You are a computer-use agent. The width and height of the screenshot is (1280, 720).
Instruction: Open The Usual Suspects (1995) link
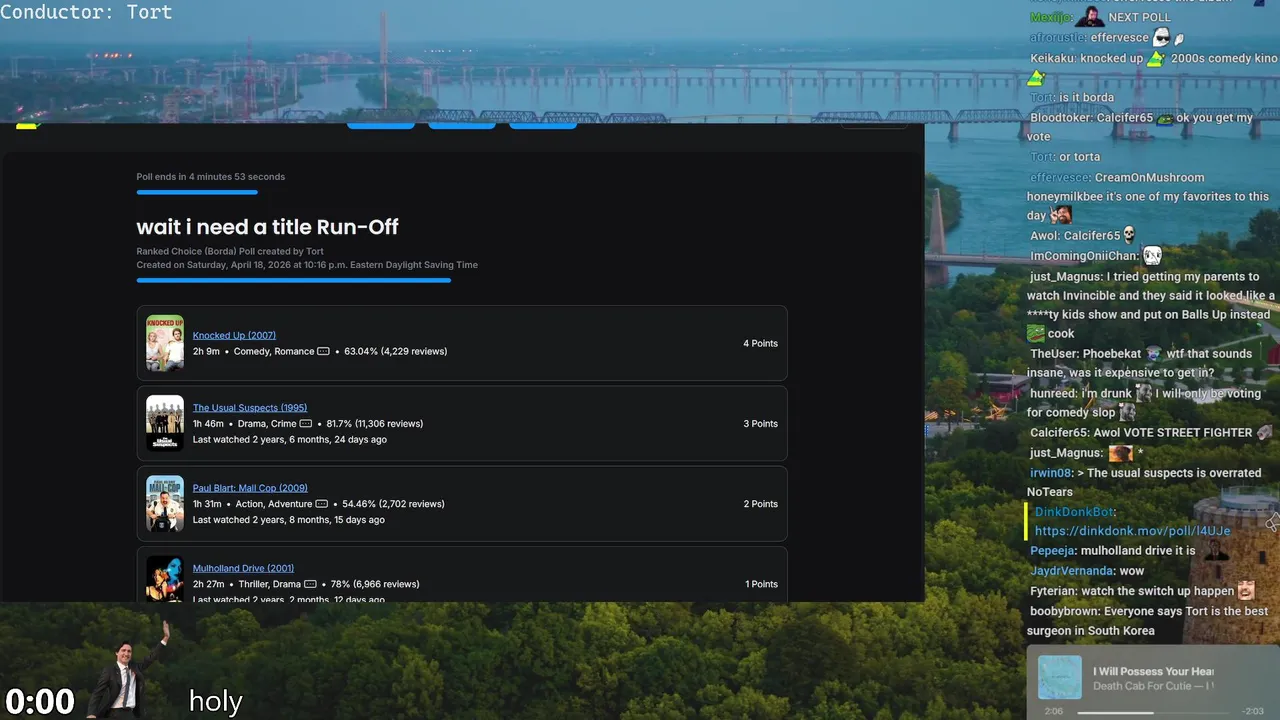tap(250, 408)
